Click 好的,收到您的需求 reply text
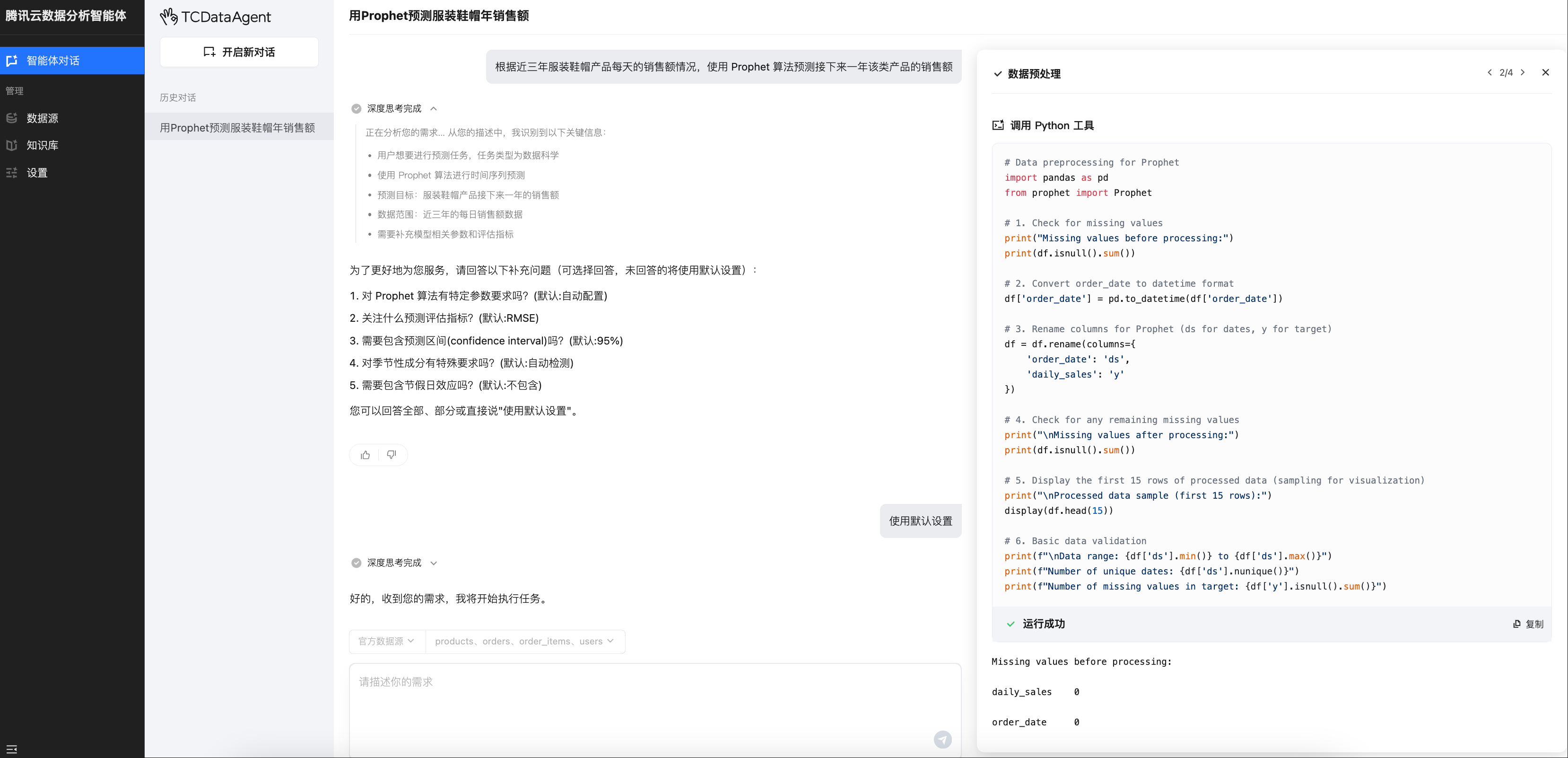Viewport: 1568px width, 758px height. pos(450,599)
